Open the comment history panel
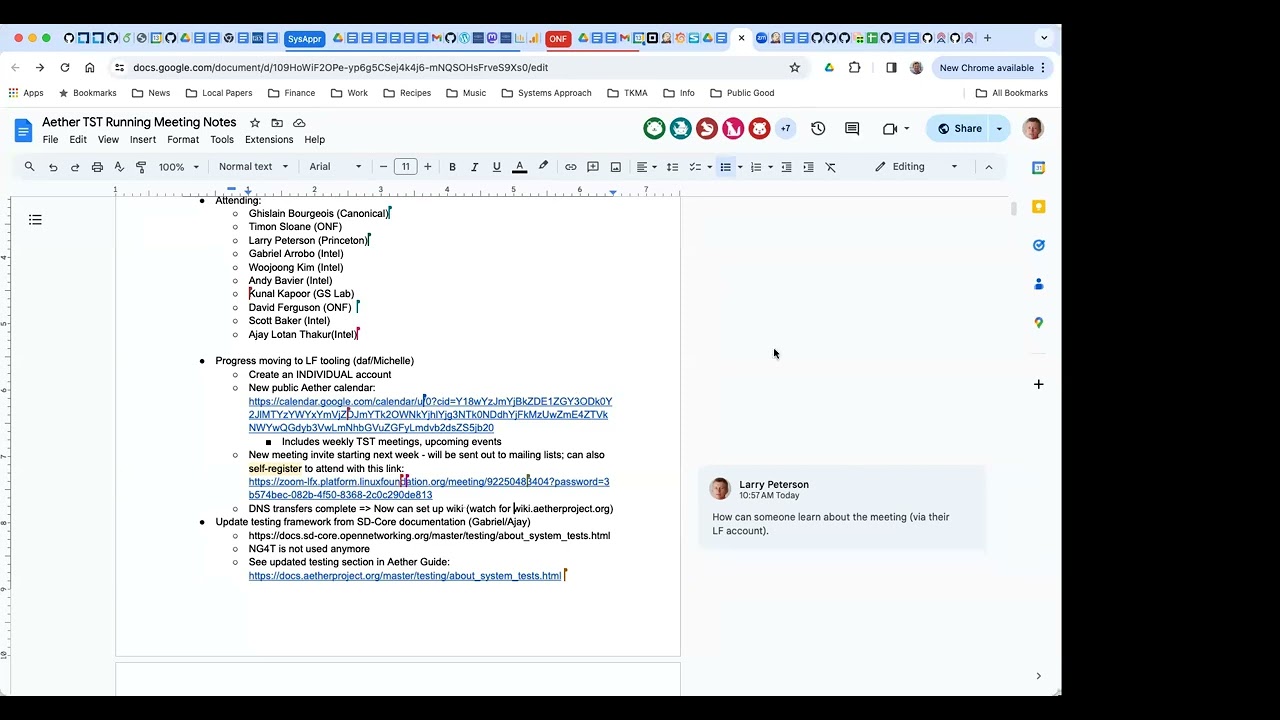The image size is (1280, 720). point(852,128)
